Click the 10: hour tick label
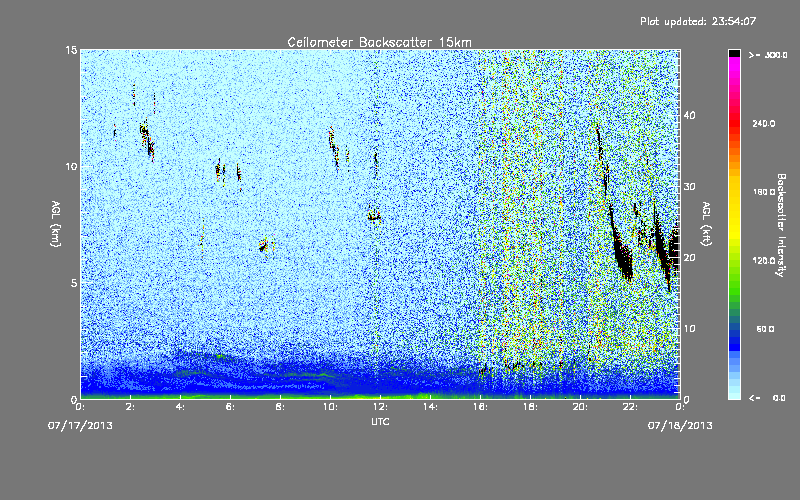800x500 pixels. (330, 407)
